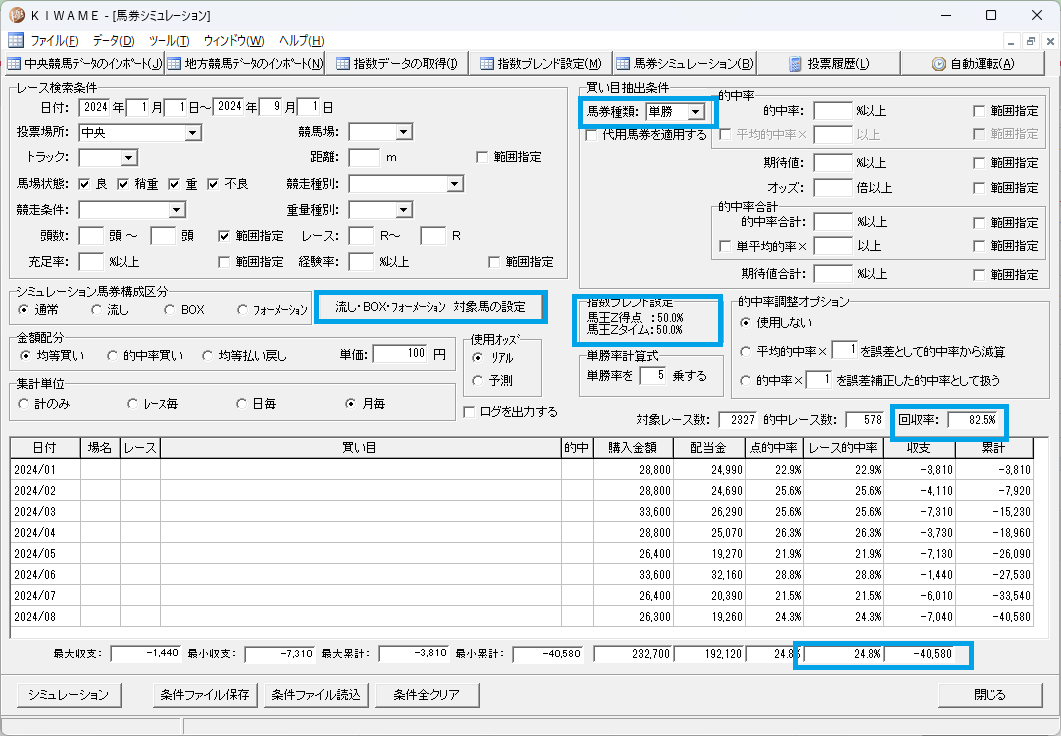Screen dimensions: 1061x736
Task: Select the BOX ticket composition radio
Action: (x=169, y=310)
